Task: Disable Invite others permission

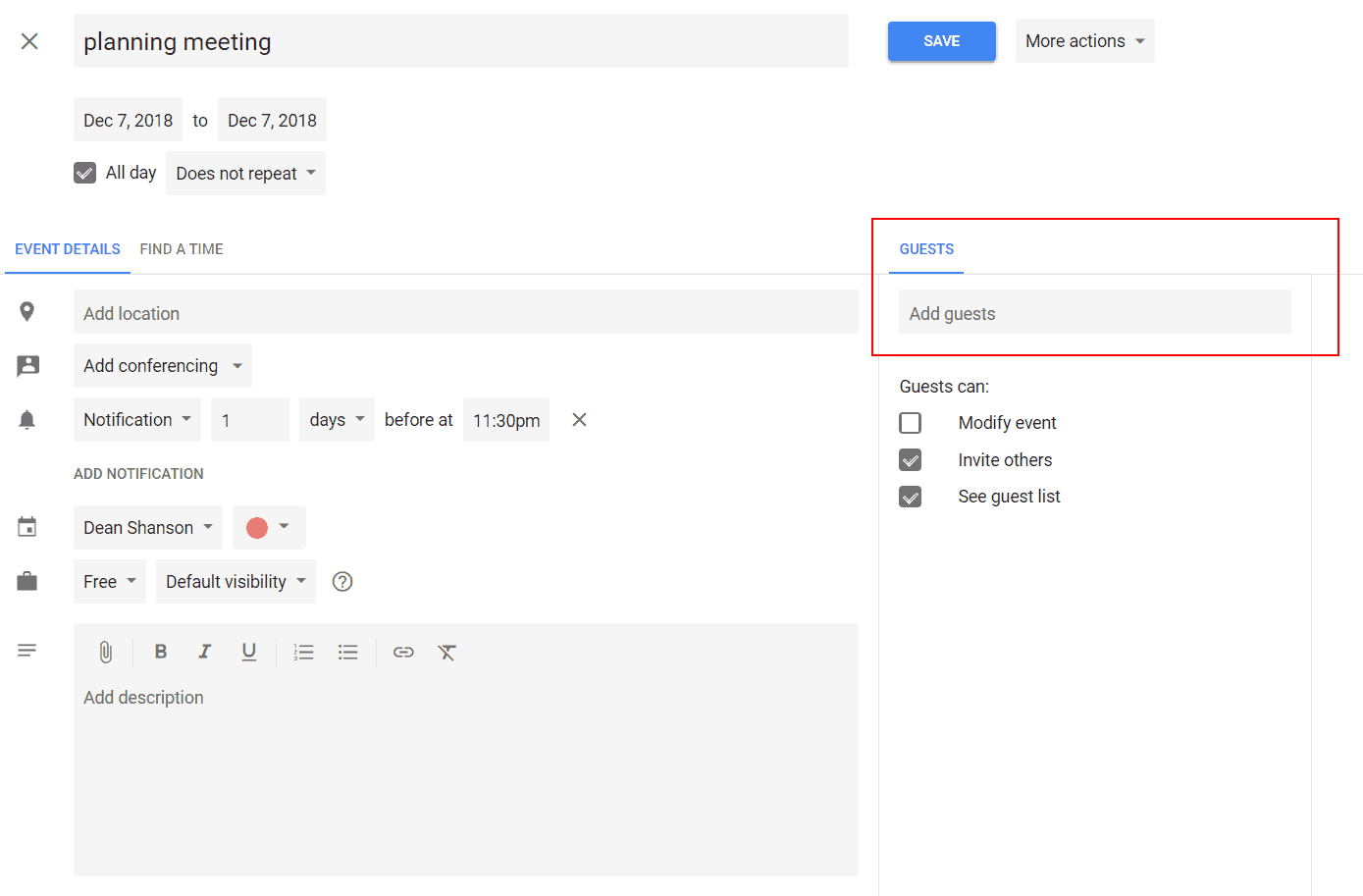Action: 911,460
